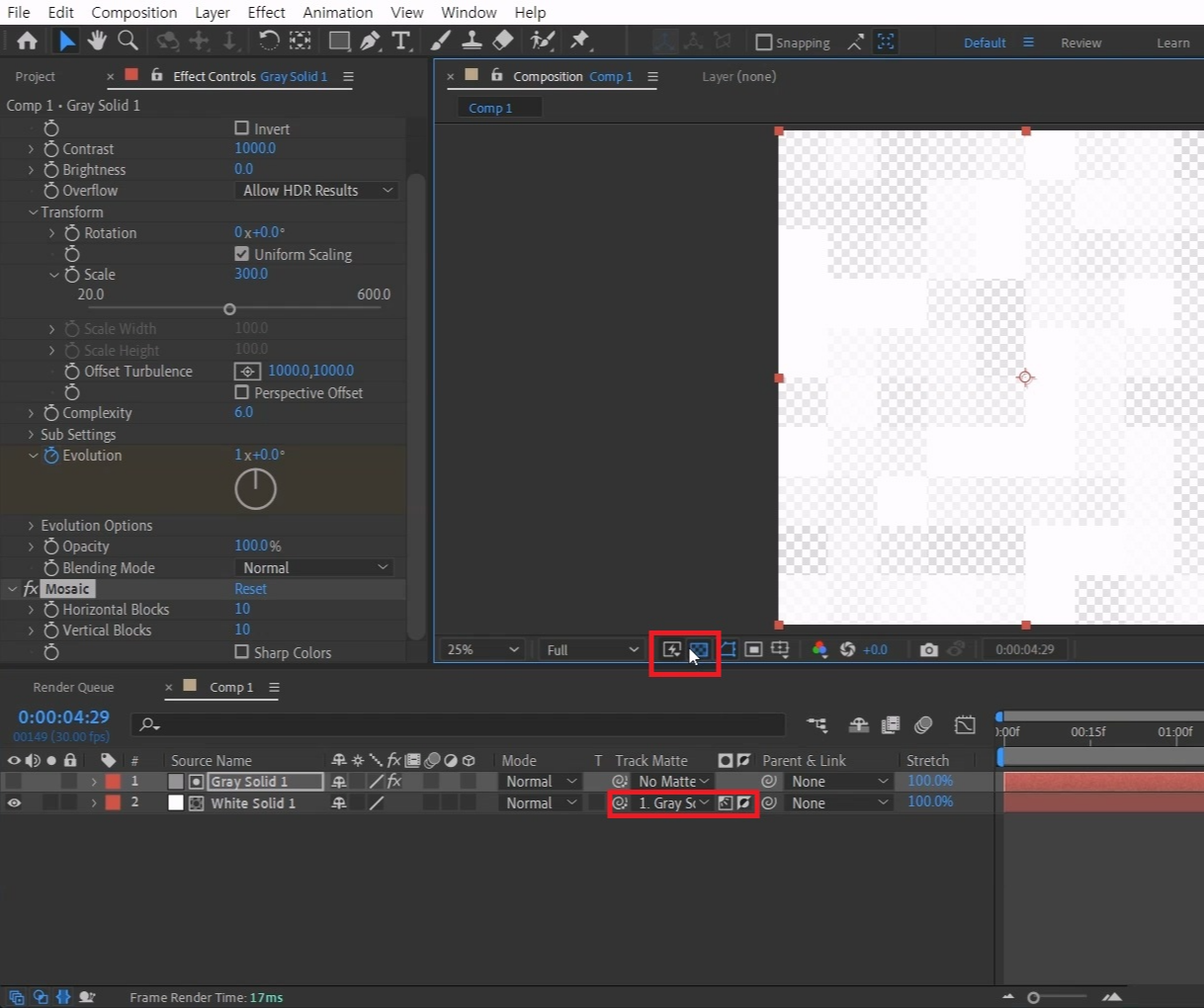This screenshot has height=1008, width=1204.
Task: Select the Selection (arrow) tool
Action: click(66, 41)
